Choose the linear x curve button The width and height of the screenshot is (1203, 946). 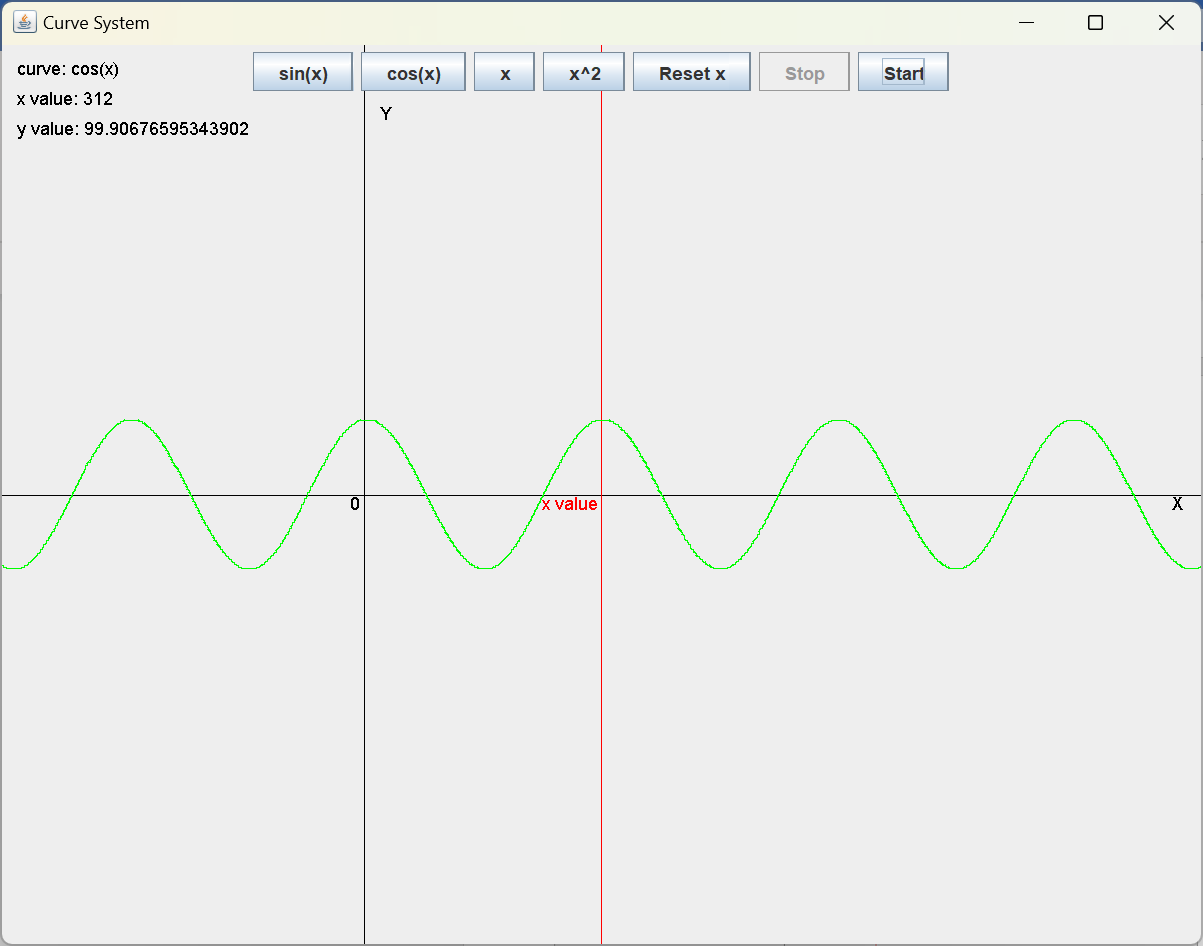[x=505, y=73]
